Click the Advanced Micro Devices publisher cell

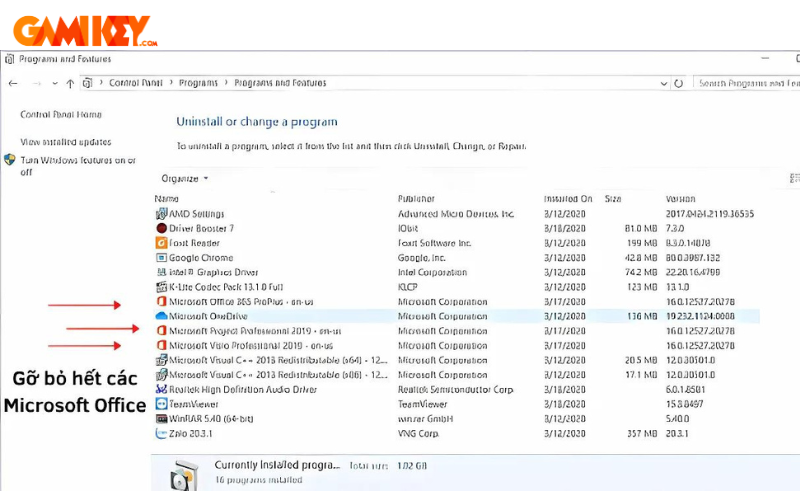click(456, 214)
